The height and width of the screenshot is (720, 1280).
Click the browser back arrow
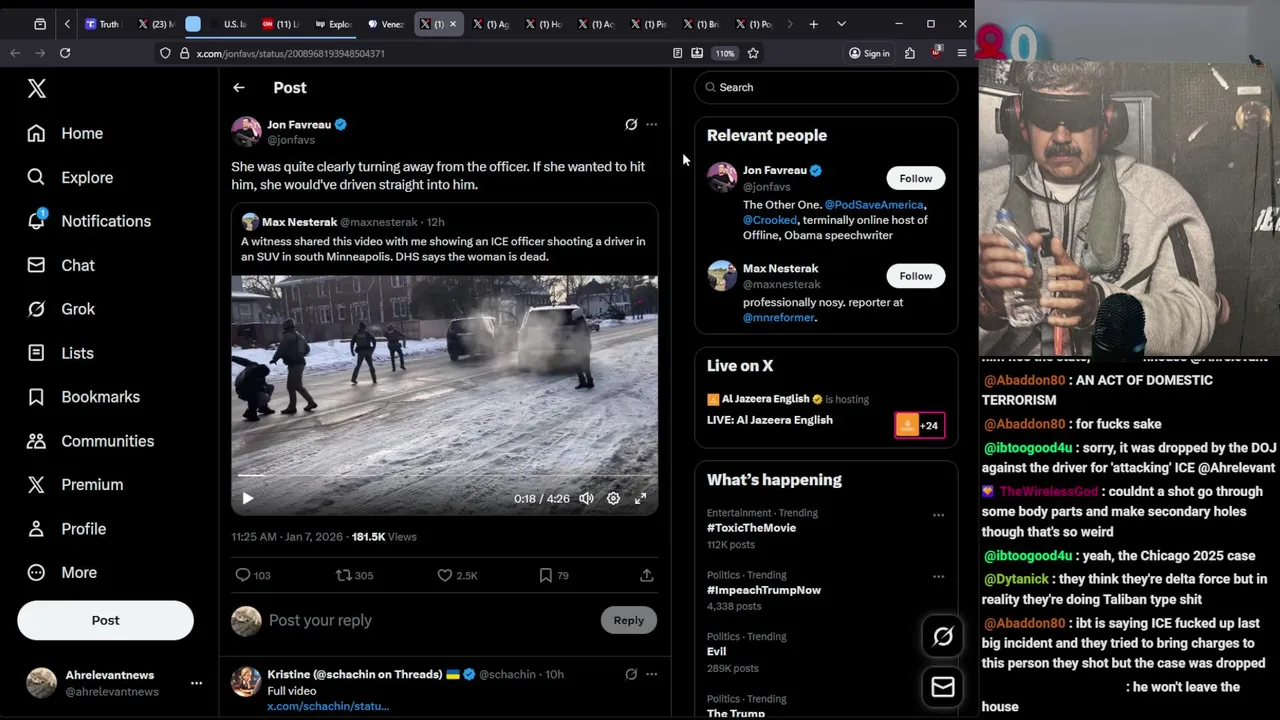click(15, 53)
